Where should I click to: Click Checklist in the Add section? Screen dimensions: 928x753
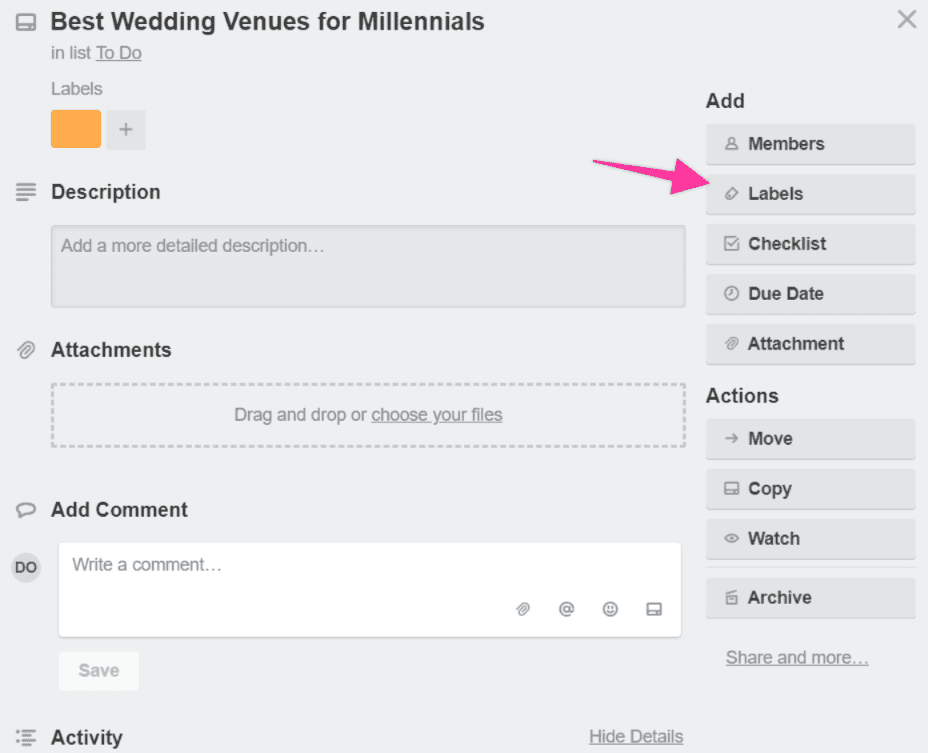click(x=810, y=244)
